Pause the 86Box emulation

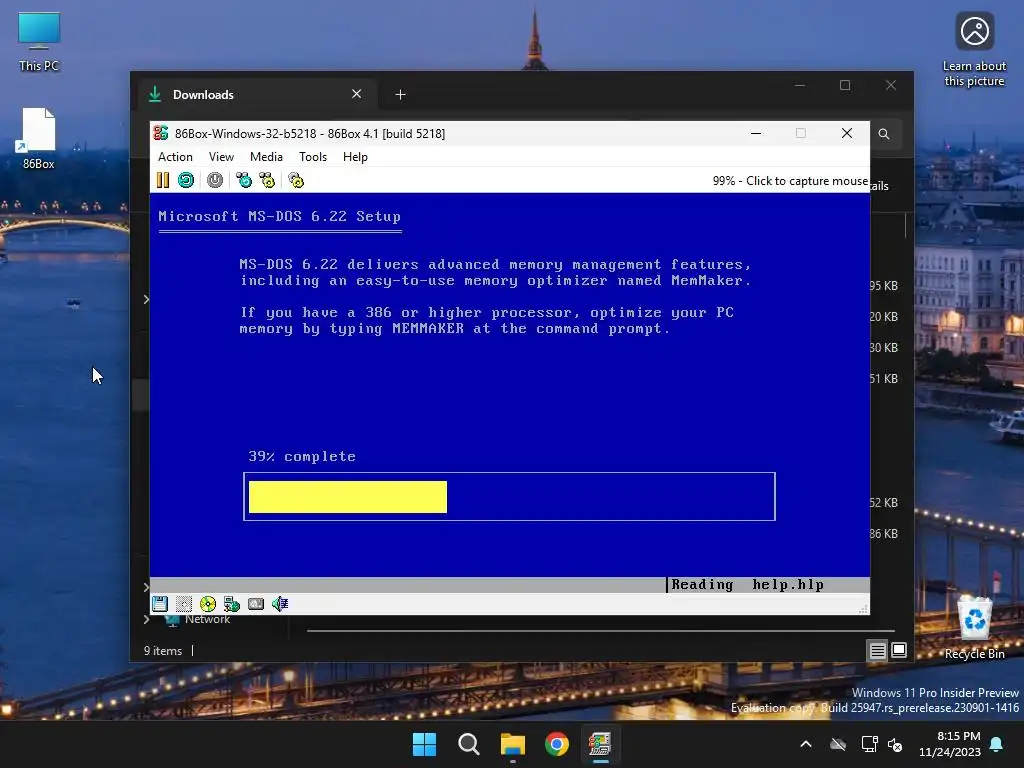pos(163,180)
